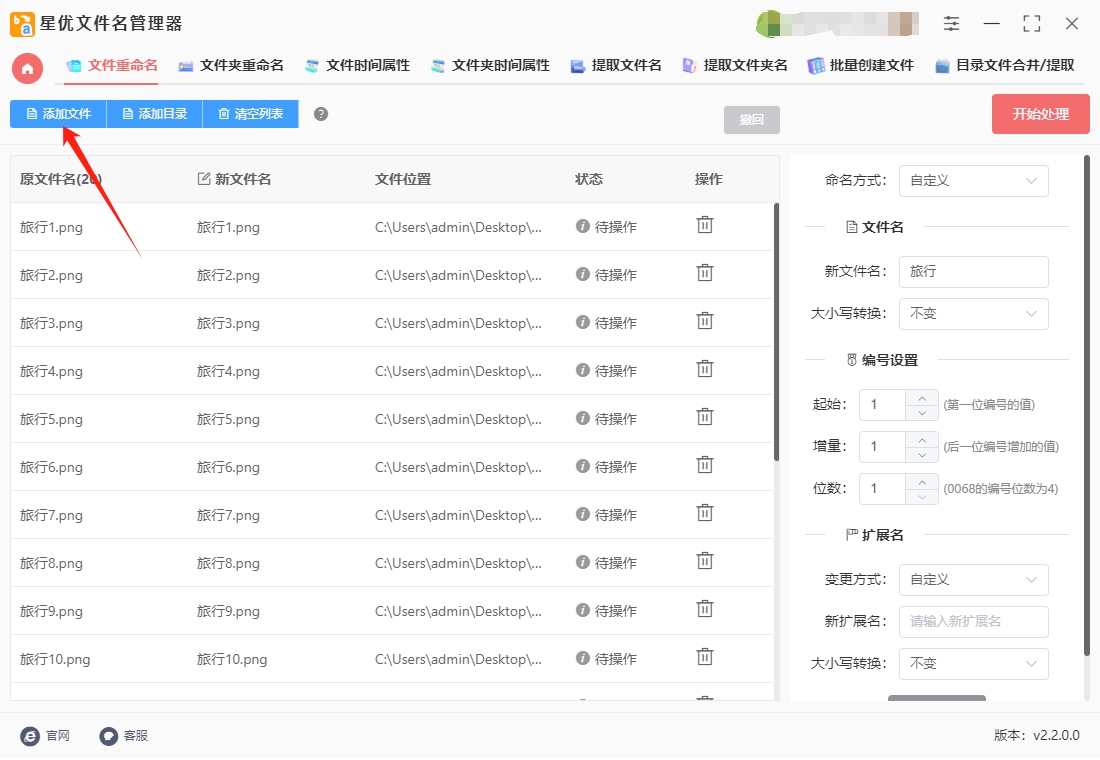
Task: Click the info icon in 旅行5.png status
Action: pos(582,418)
